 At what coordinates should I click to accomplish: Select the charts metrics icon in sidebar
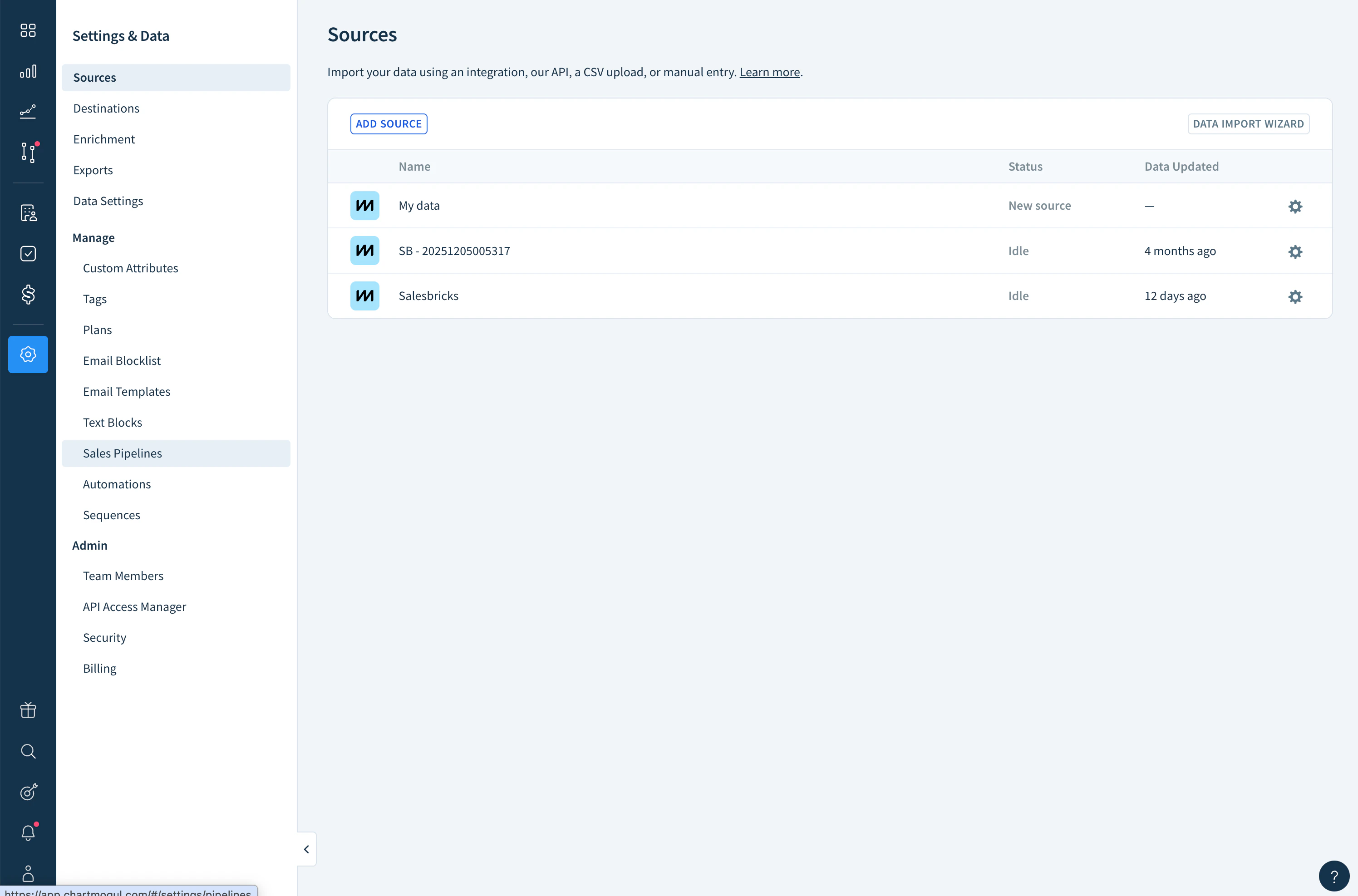point(27,71)
